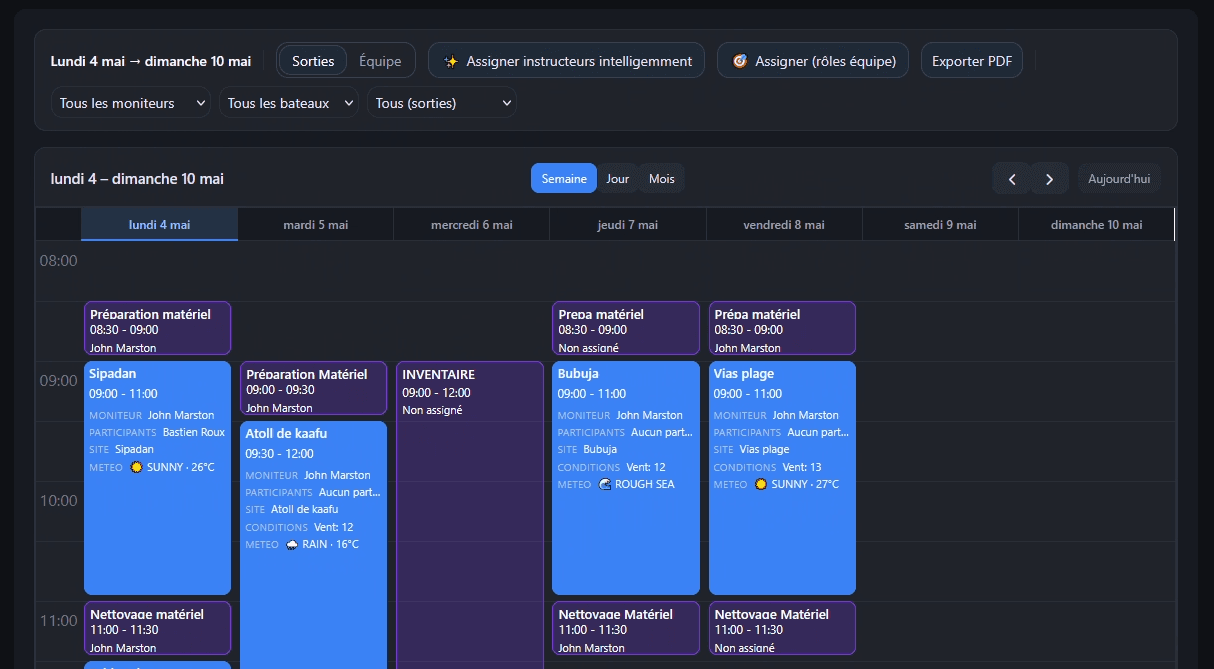Click the mercredi 6 mai column header
The width and height of the screenshot is (1214, 669).
tap(472, 225)
